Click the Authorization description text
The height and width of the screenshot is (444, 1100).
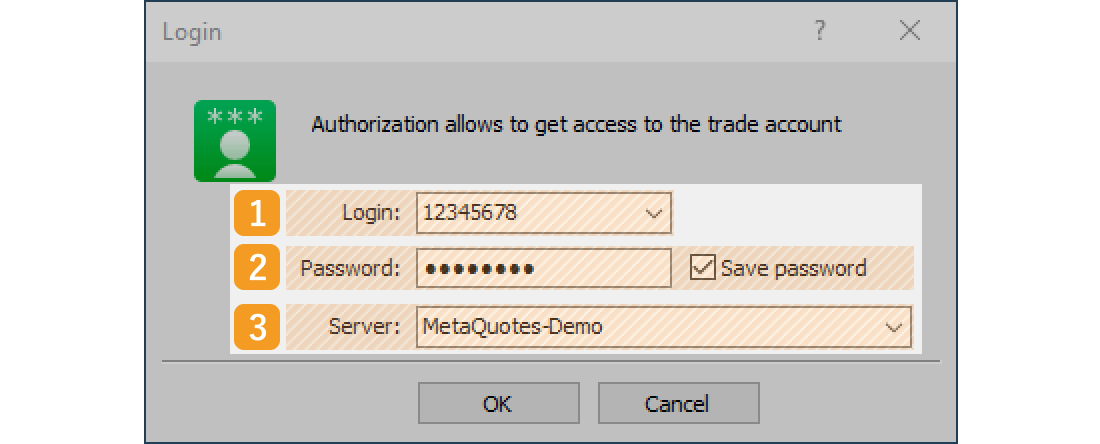[x=576, y=125]
